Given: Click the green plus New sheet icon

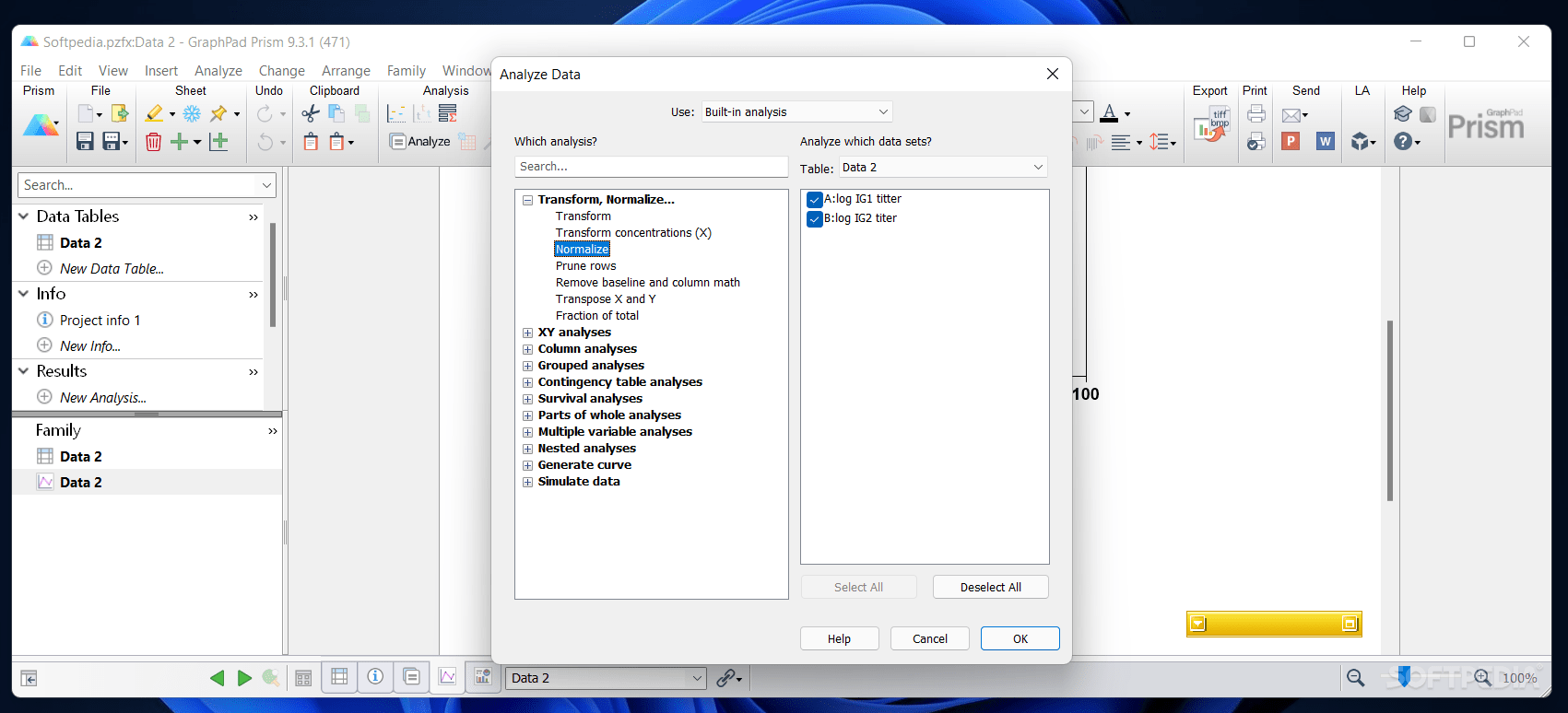Looking at the screenshot, I should point(179,141).
